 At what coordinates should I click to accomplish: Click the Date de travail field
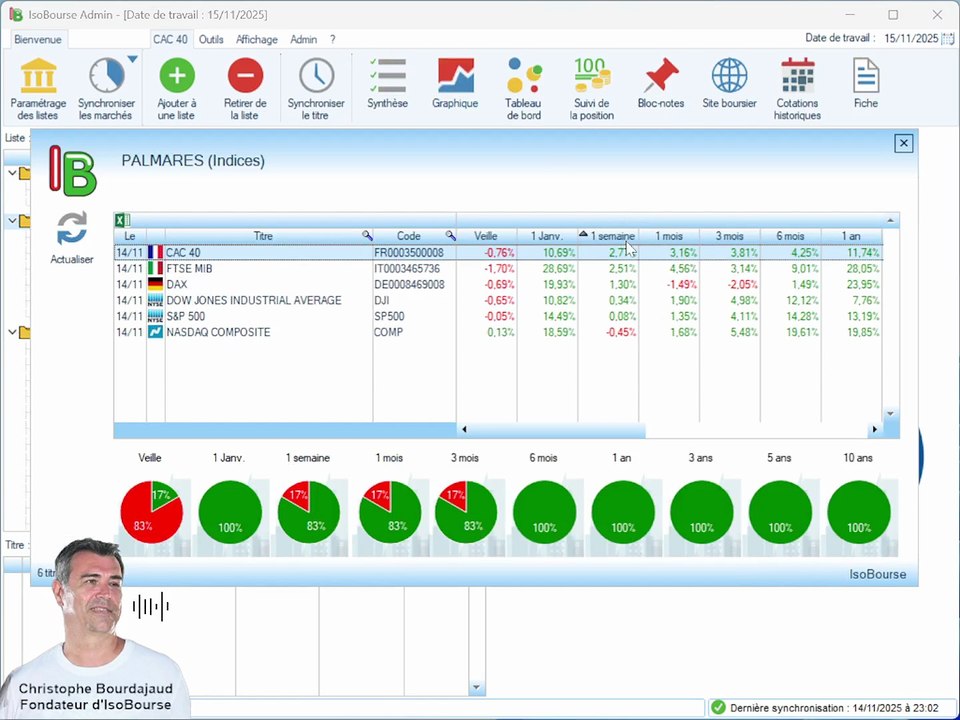coord(911,39)
